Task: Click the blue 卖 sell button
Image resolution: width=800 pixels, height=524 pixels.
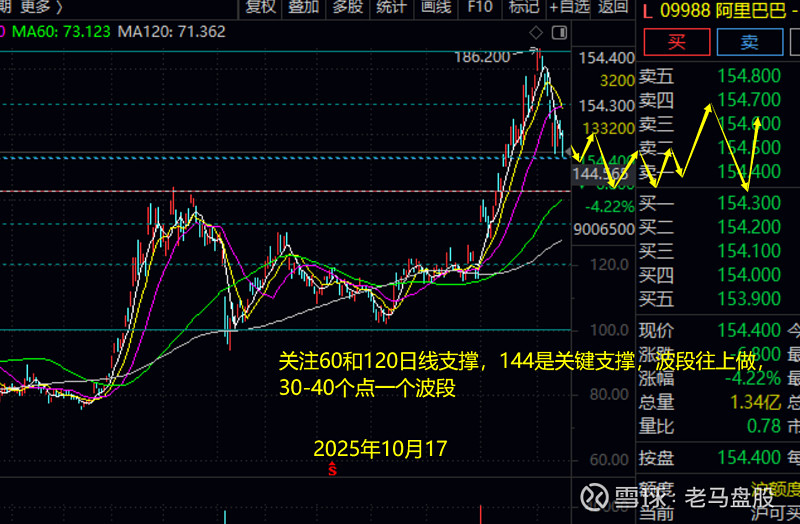Action: 749,42
